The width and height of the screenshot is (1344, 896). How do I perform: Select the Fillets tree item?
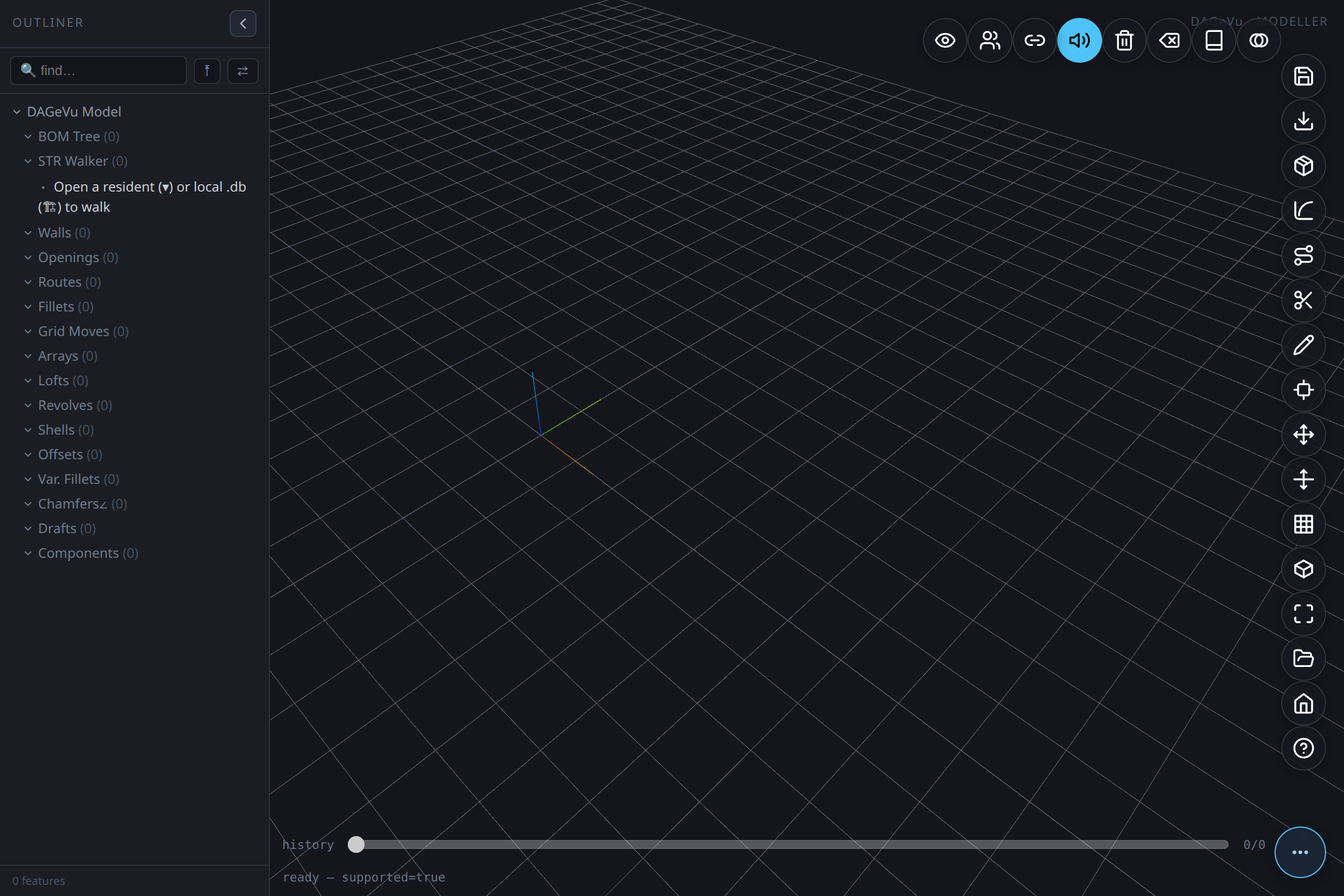(x=66, y=307)
